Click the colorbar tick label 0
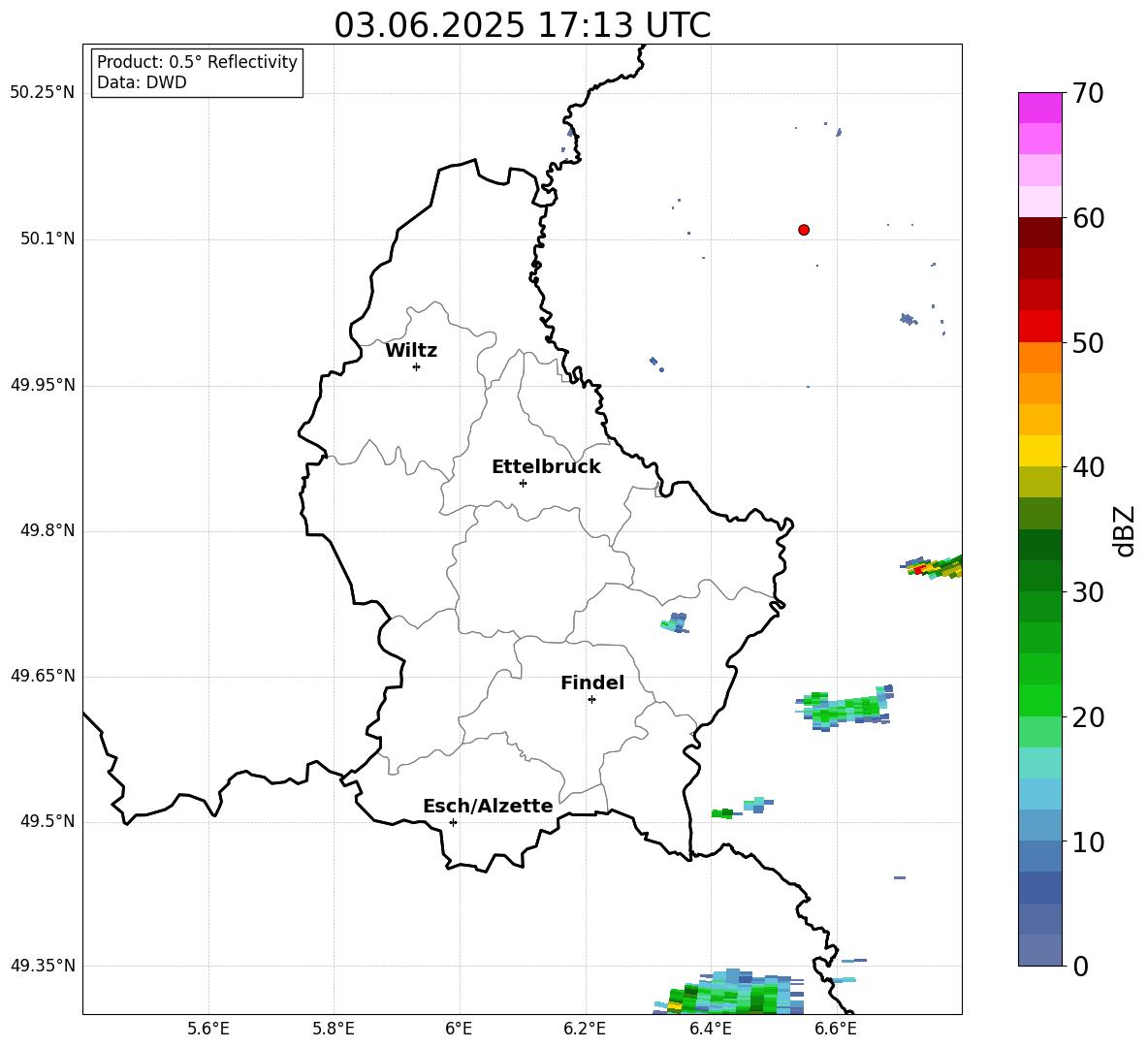The image size is (1148, 1048). [1080, 966]
